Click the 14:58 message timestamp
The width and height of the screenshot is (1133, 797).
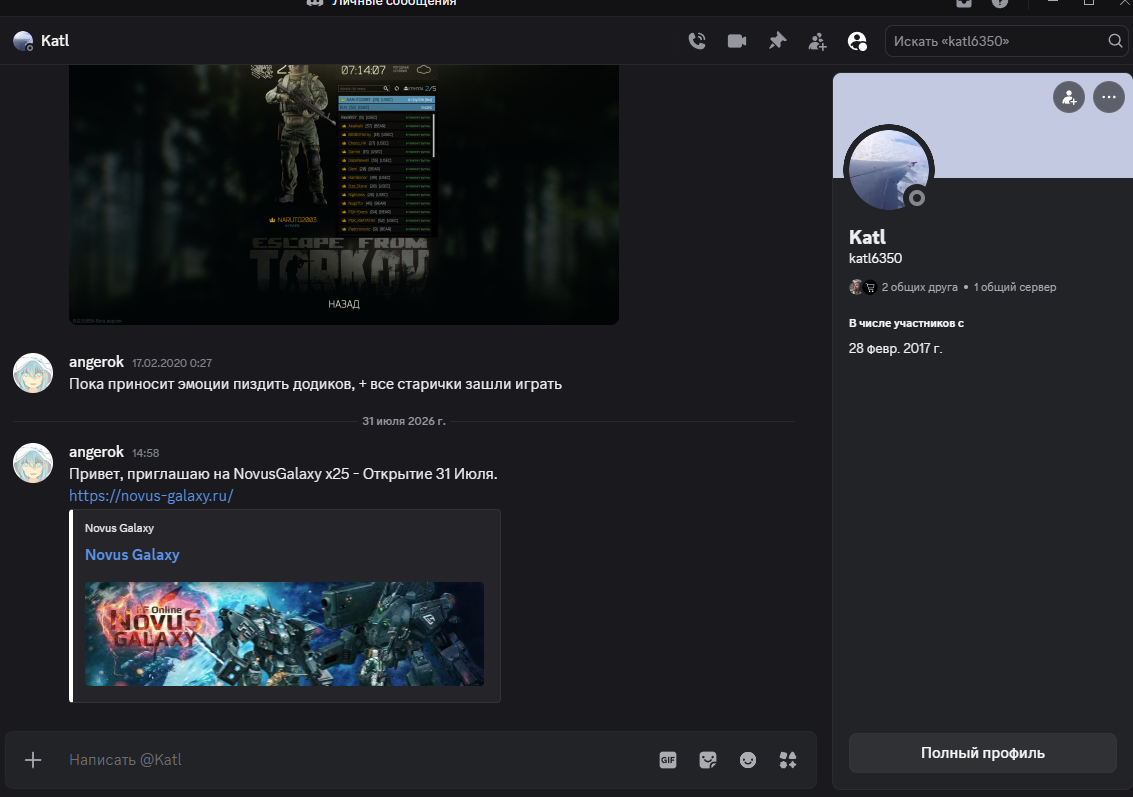tap(145, 453)
